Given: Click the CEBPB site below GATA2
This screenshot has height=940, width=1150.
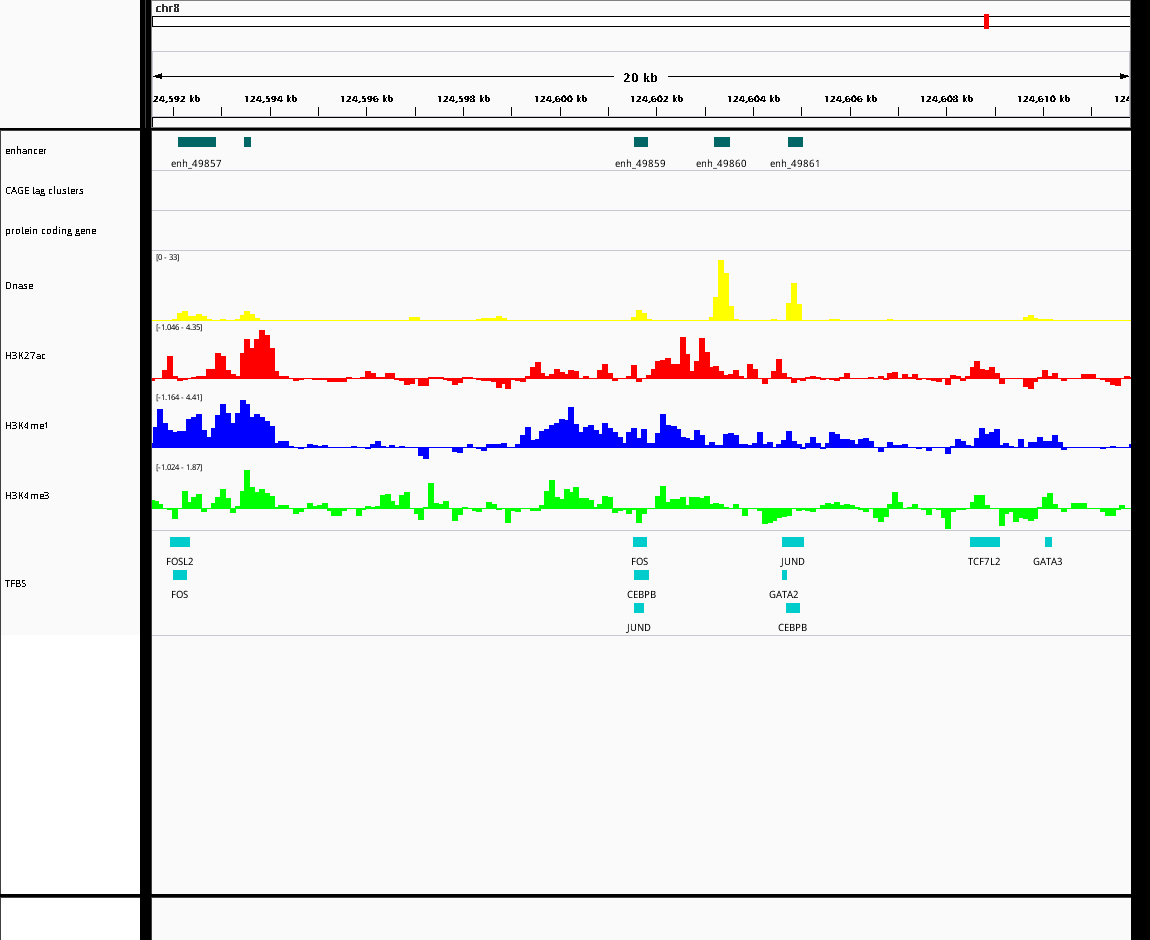Looking at the screenshot, I should (793, 608).
